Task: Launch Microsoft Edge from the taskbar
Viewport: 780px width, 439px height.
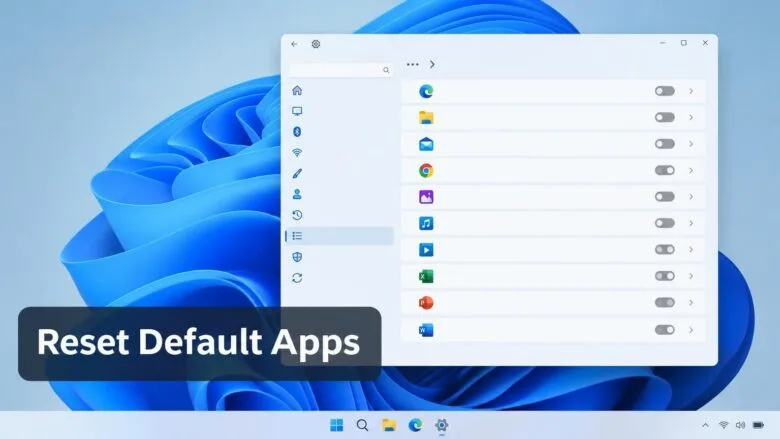Action: (415, 425)
